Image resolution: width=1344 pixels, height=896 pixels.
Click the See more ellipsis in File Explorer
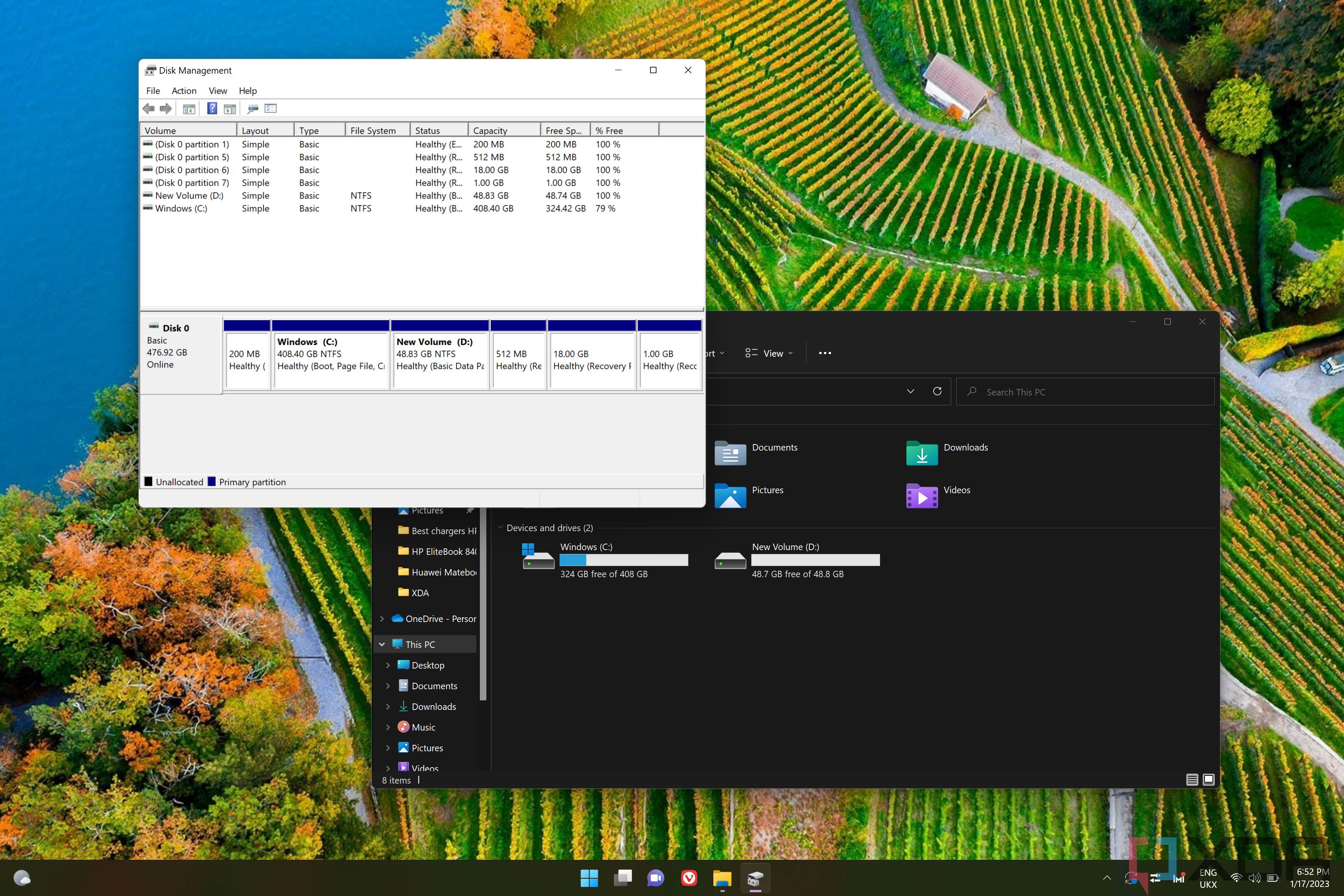(824, 353)
